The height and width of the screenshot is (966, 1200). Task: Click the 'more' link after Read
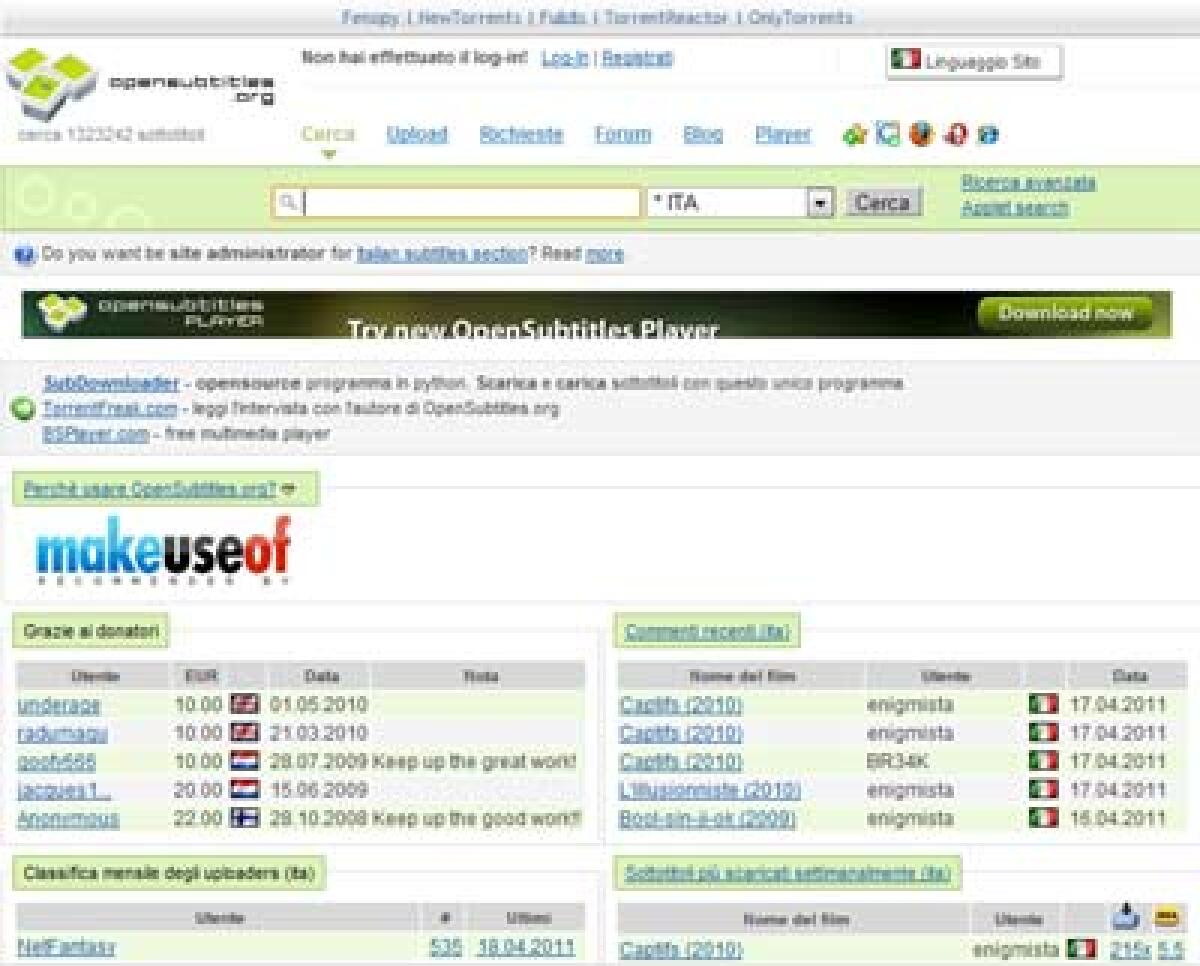coord(604,254)
